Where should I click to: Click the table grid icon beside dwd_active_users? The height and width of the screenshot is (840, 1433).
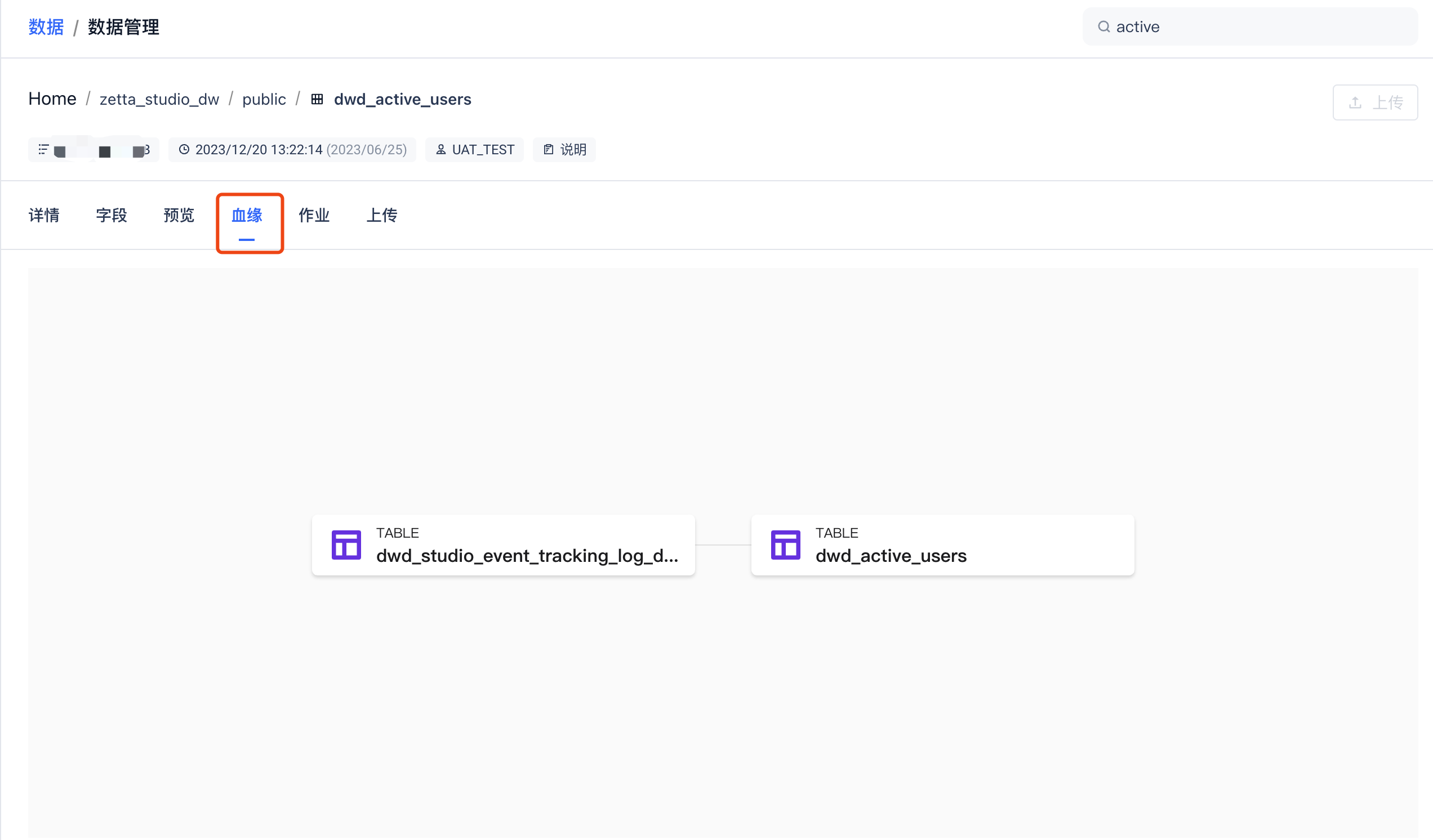pyautogui.click(x=317, y=100)
